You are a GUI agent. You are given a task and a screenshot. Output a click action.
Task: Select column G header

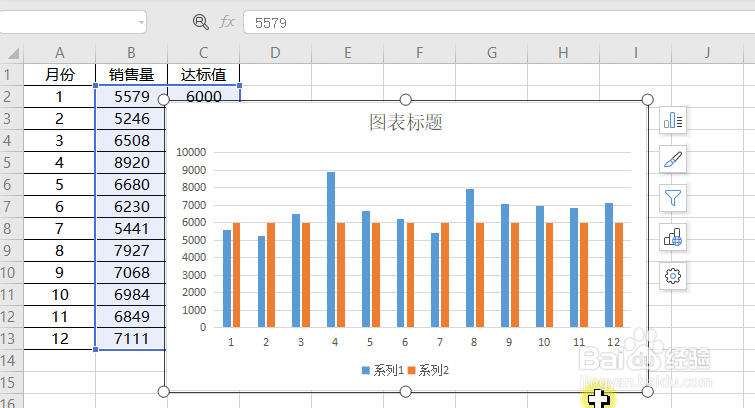click(x=492, y=53)
